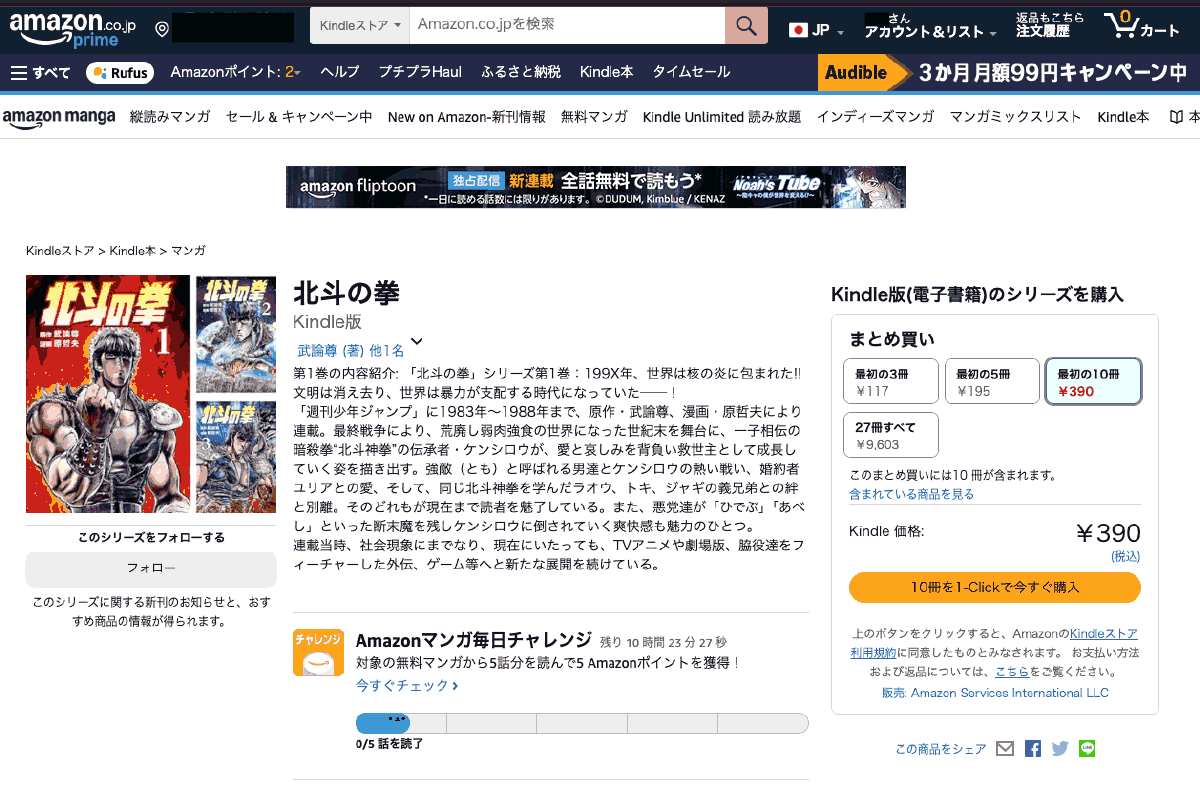Select the 最初の5冊 bundle option
This screenshot has width=1200, height=800.
click(x=992, y=381)
